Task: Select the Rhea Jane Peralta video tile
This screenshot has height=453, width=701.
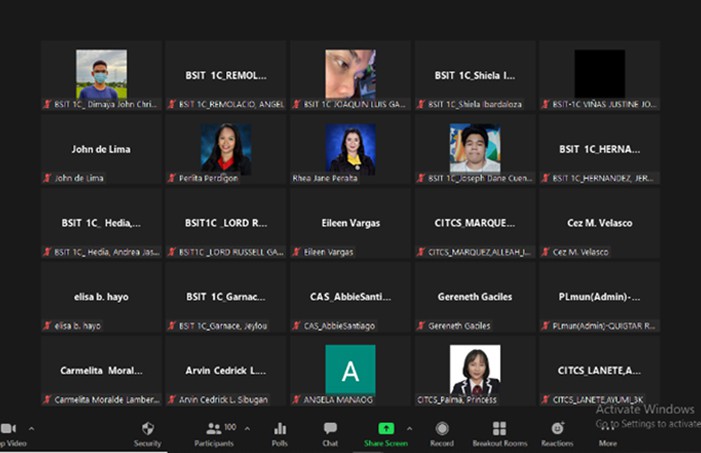Action: tap(350, 149)
